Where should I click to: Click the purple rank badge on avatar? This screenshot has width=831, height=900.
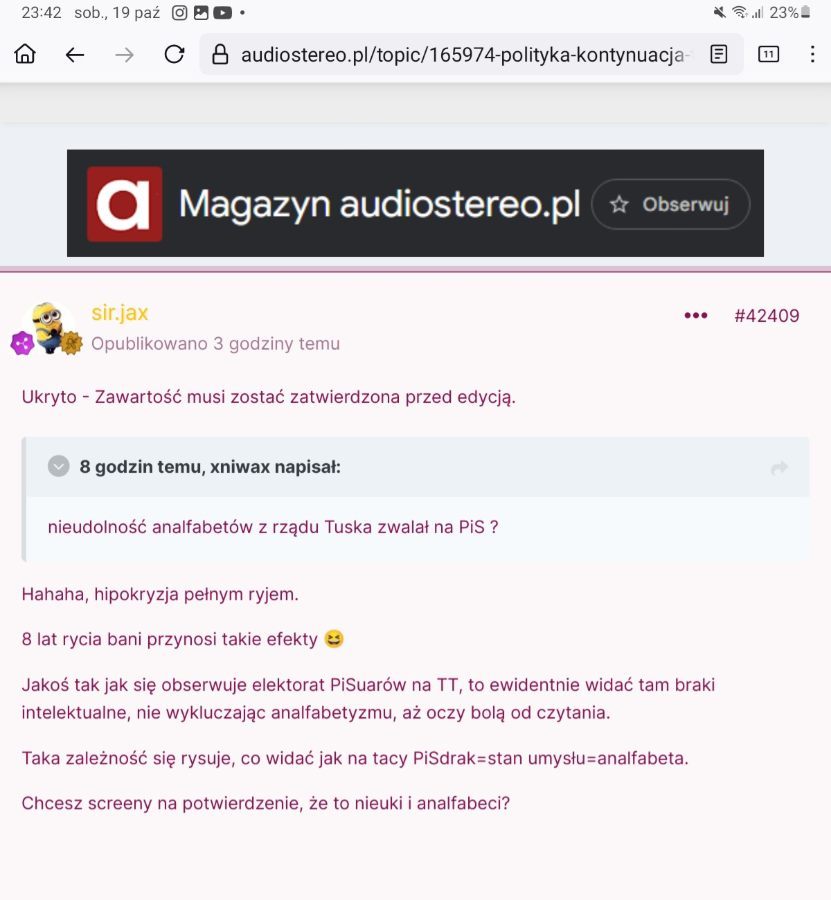coord(22,343)
